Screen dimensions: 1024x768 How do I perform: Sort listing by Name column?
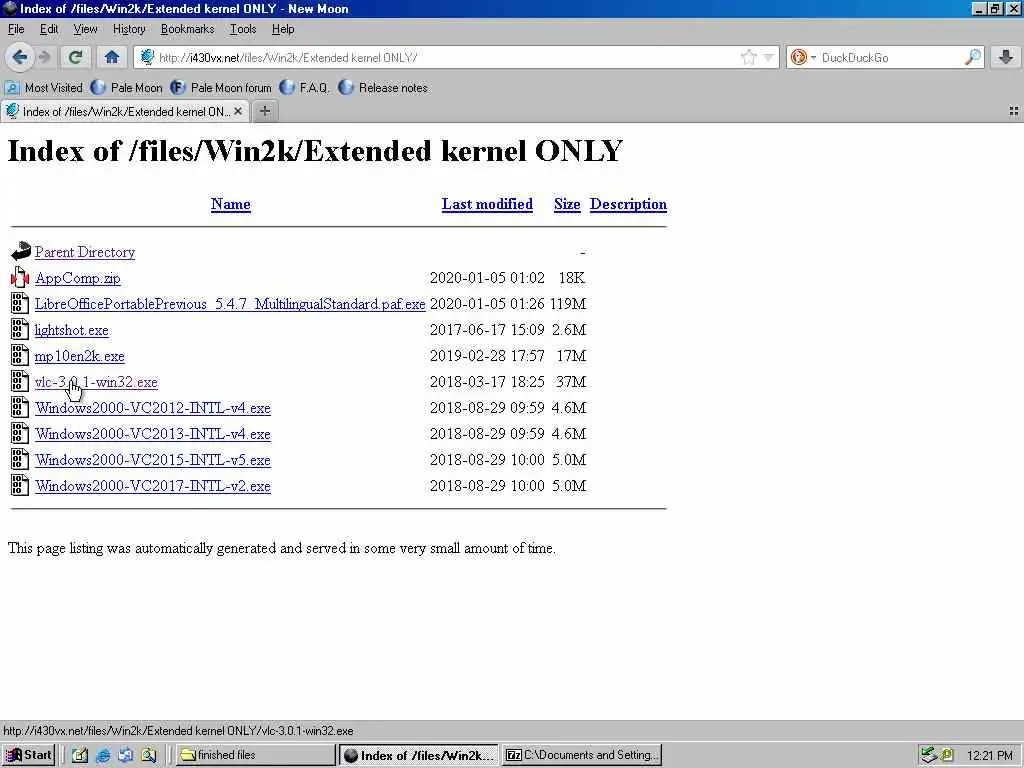click(231, 204)
